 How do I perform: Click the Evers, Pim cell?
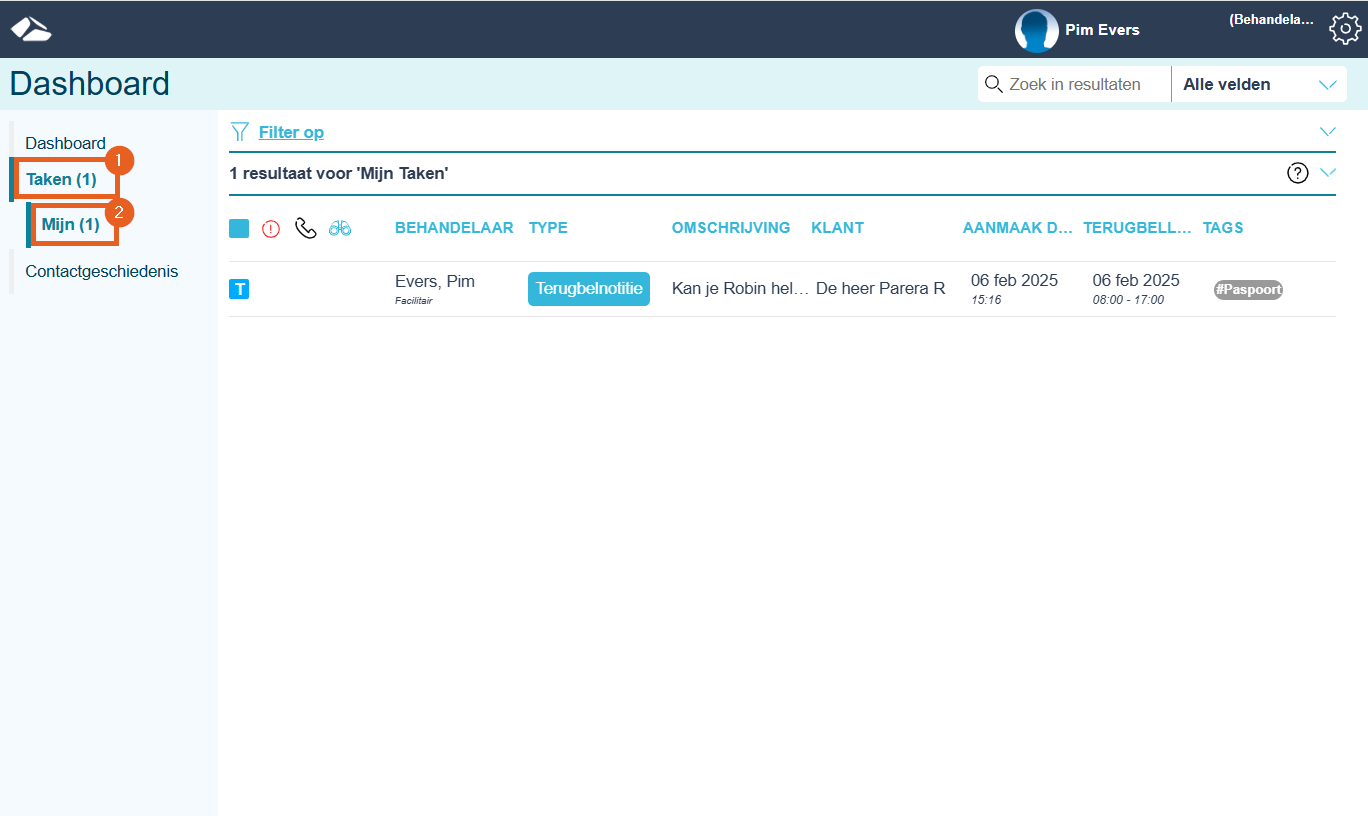point(435,287)
